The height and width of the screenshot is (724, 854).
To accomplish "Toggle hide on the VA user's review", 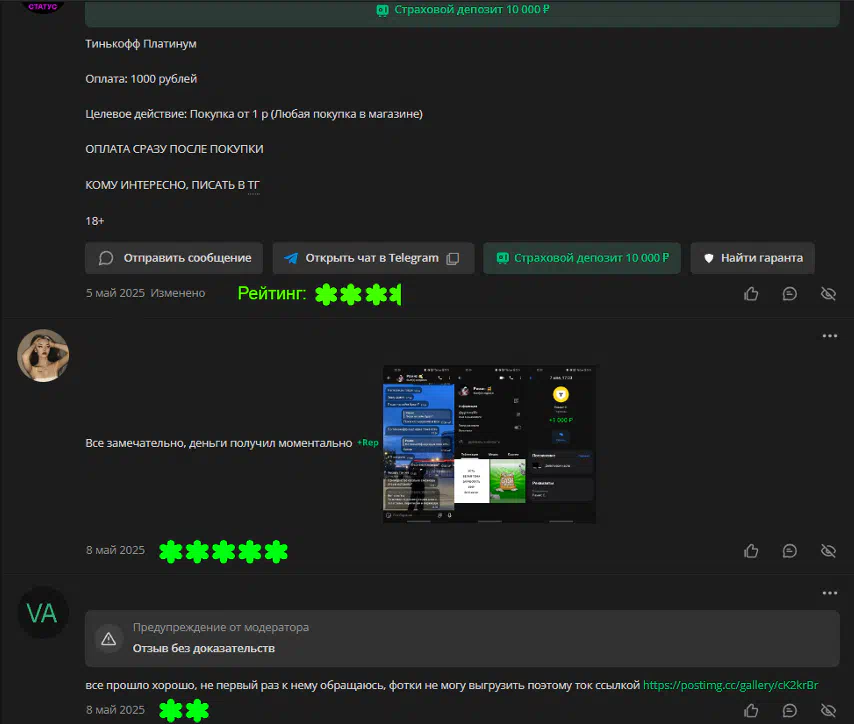I will [x=827, y=710].
